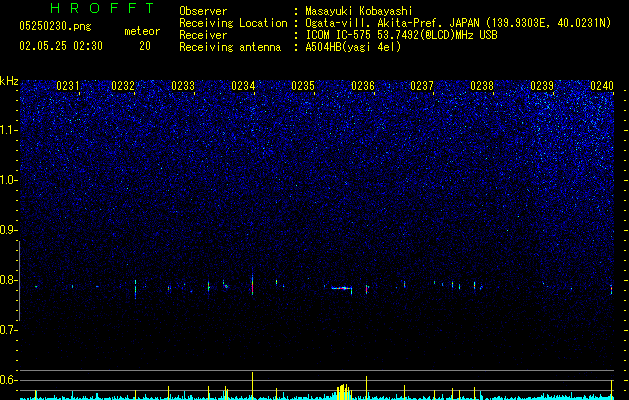This screenshot has height=400, width=629.
Task: Click time marker 0233
Action: coord(183,86)
